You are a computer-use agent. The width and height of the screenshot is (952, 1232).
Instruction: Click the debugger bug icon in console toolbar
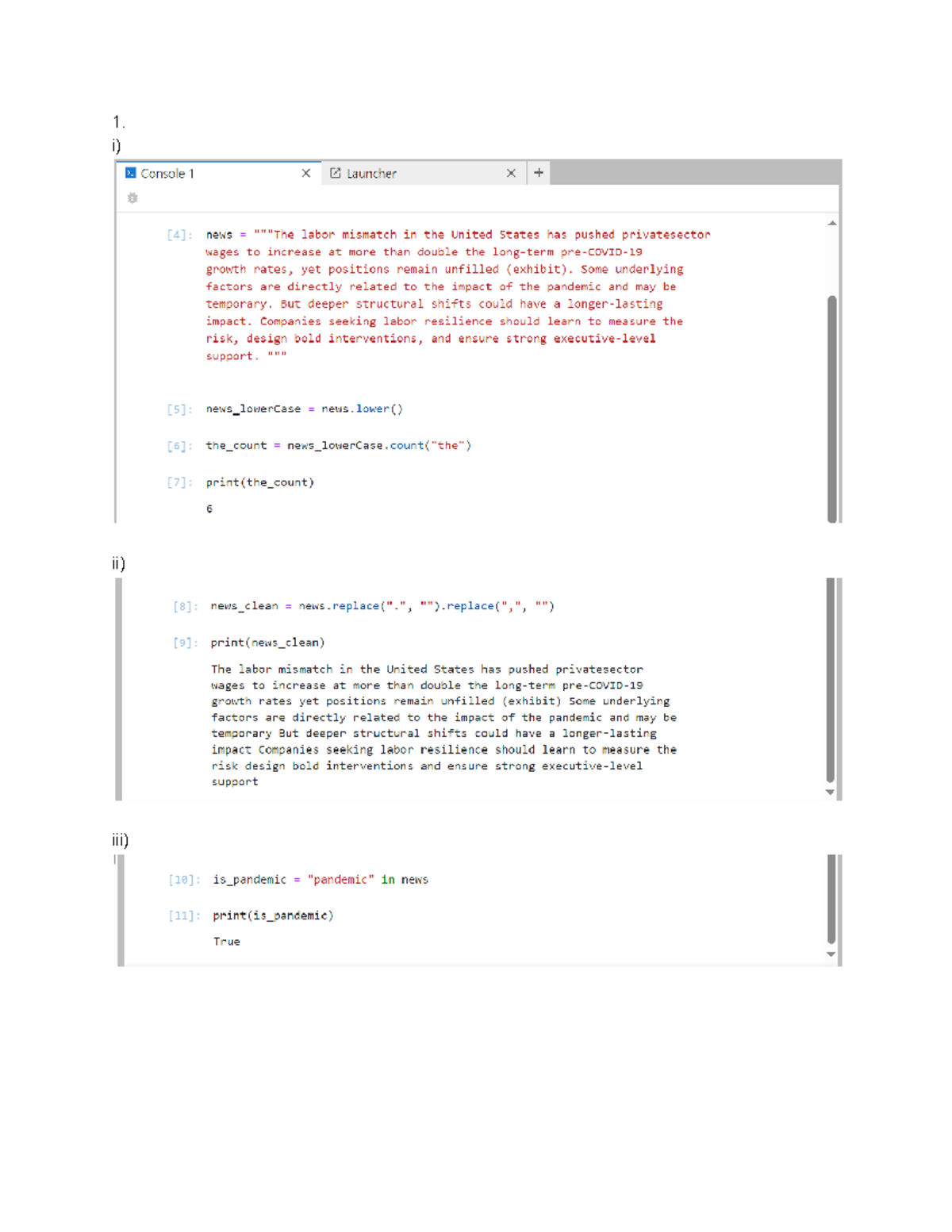(x=132, y=198)
